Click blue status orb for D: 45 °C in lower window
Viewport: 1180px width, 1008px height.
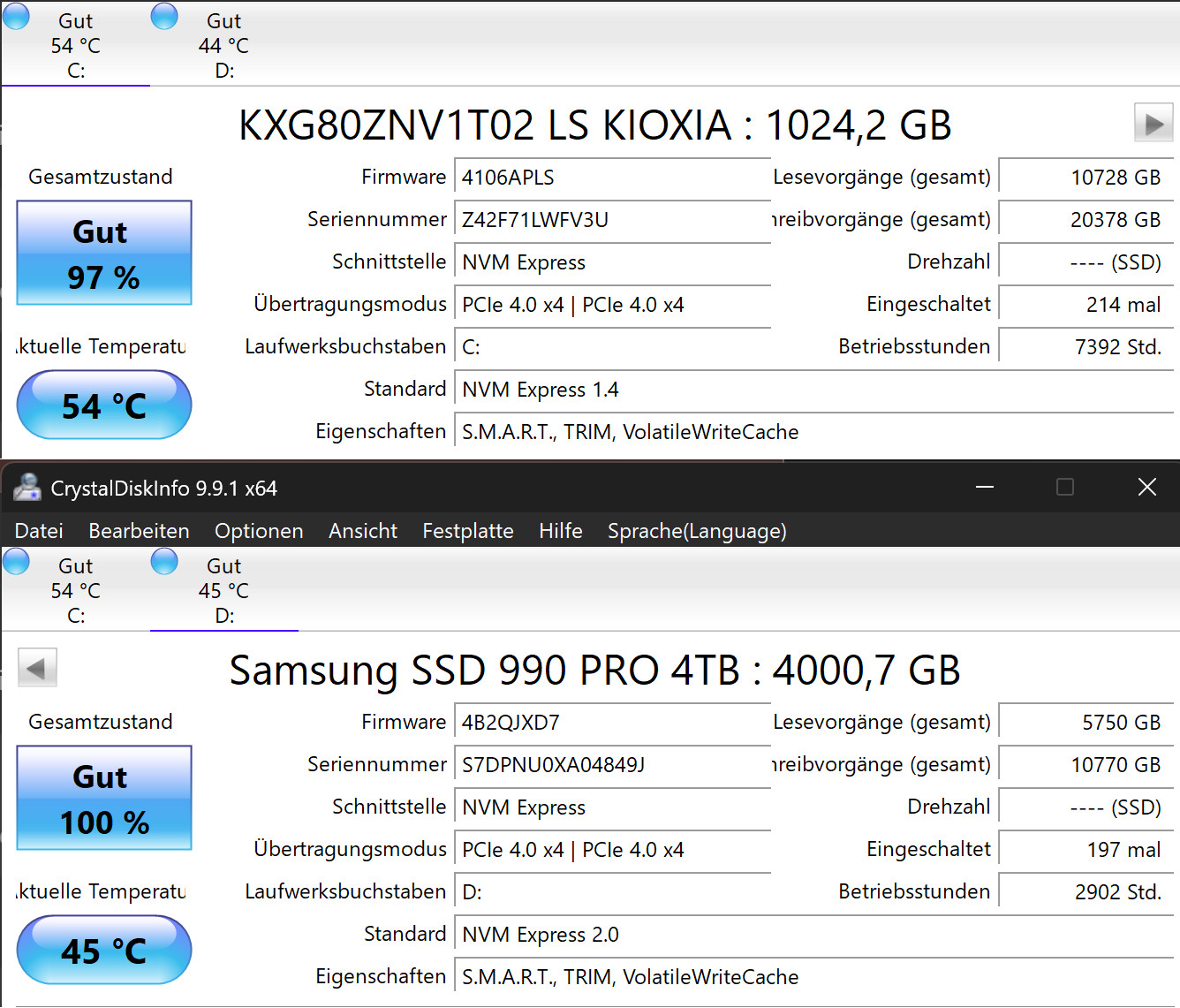[x=164, y=561]
